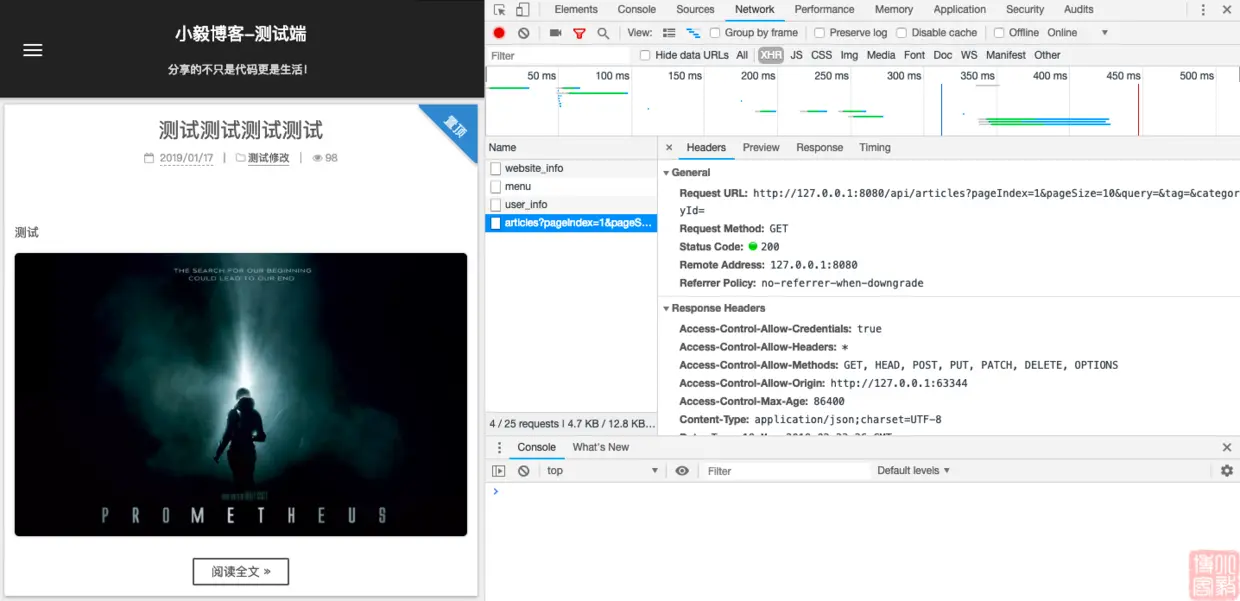
Task: Enable the Group by frame checkbox
Action: click(x=715, y=33)
